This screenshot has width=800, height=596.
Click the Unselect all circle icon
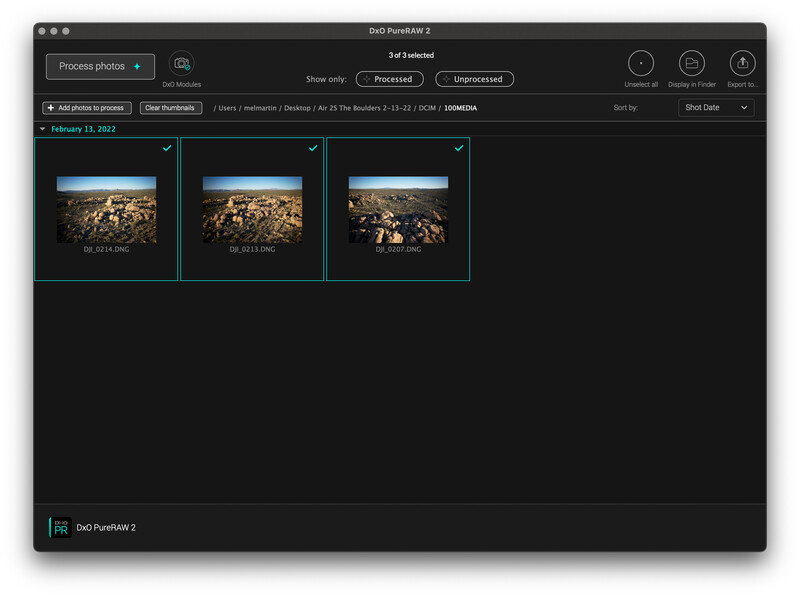640,64
